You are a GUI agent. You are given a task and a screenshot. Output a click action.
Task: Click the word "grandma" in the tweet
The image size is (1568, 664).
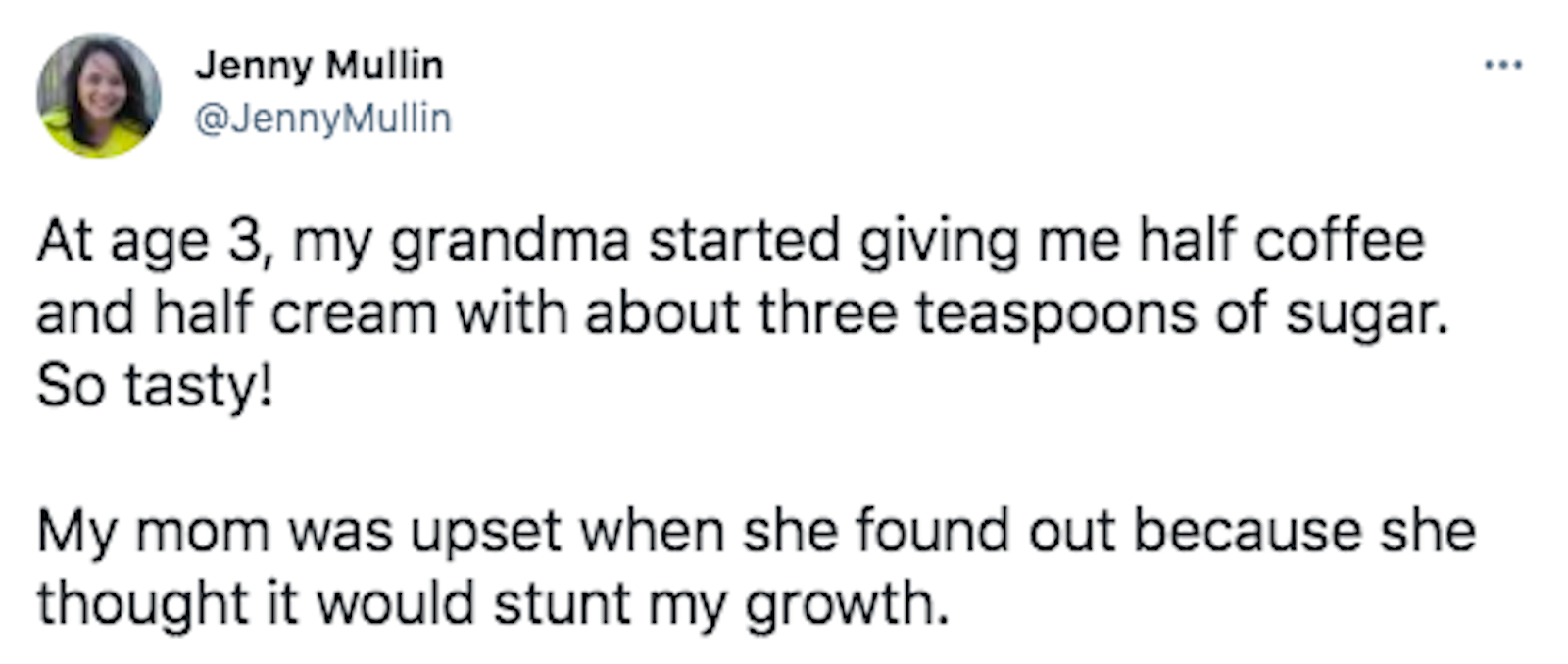click(509, 242)
